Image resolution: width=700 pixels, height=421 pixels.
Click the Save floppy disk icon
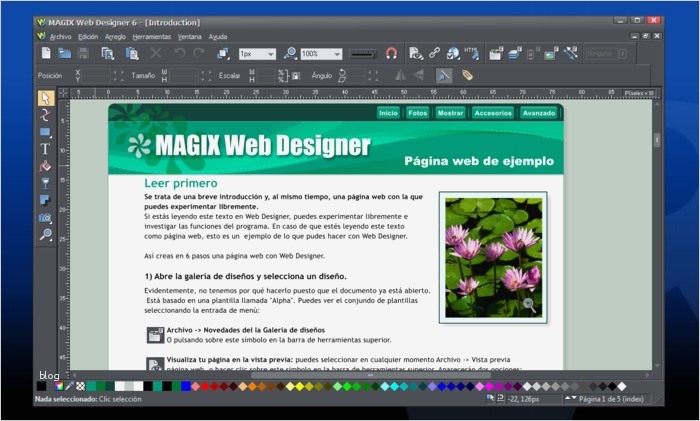(83, 53)
